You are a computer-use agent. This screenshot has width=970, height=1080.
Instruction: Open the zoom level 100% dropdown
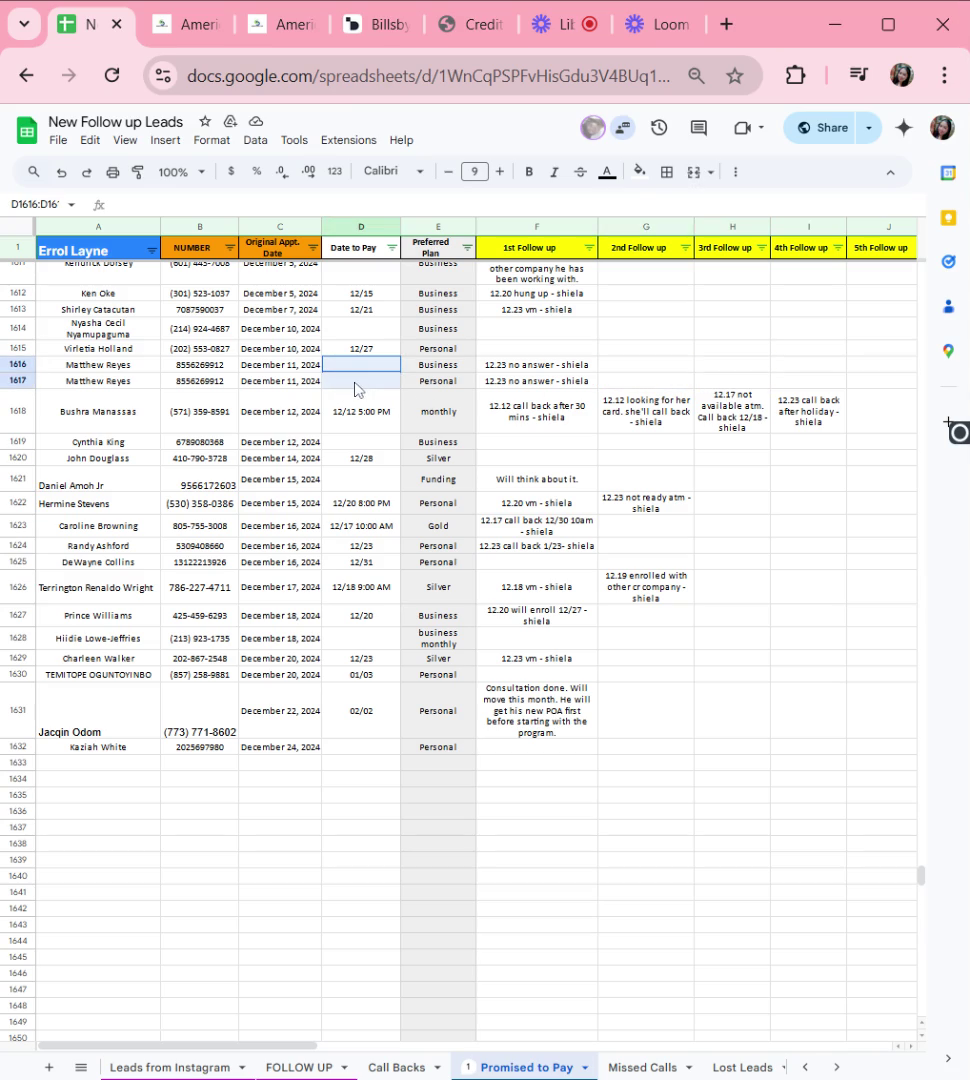(x=181, y=172)
